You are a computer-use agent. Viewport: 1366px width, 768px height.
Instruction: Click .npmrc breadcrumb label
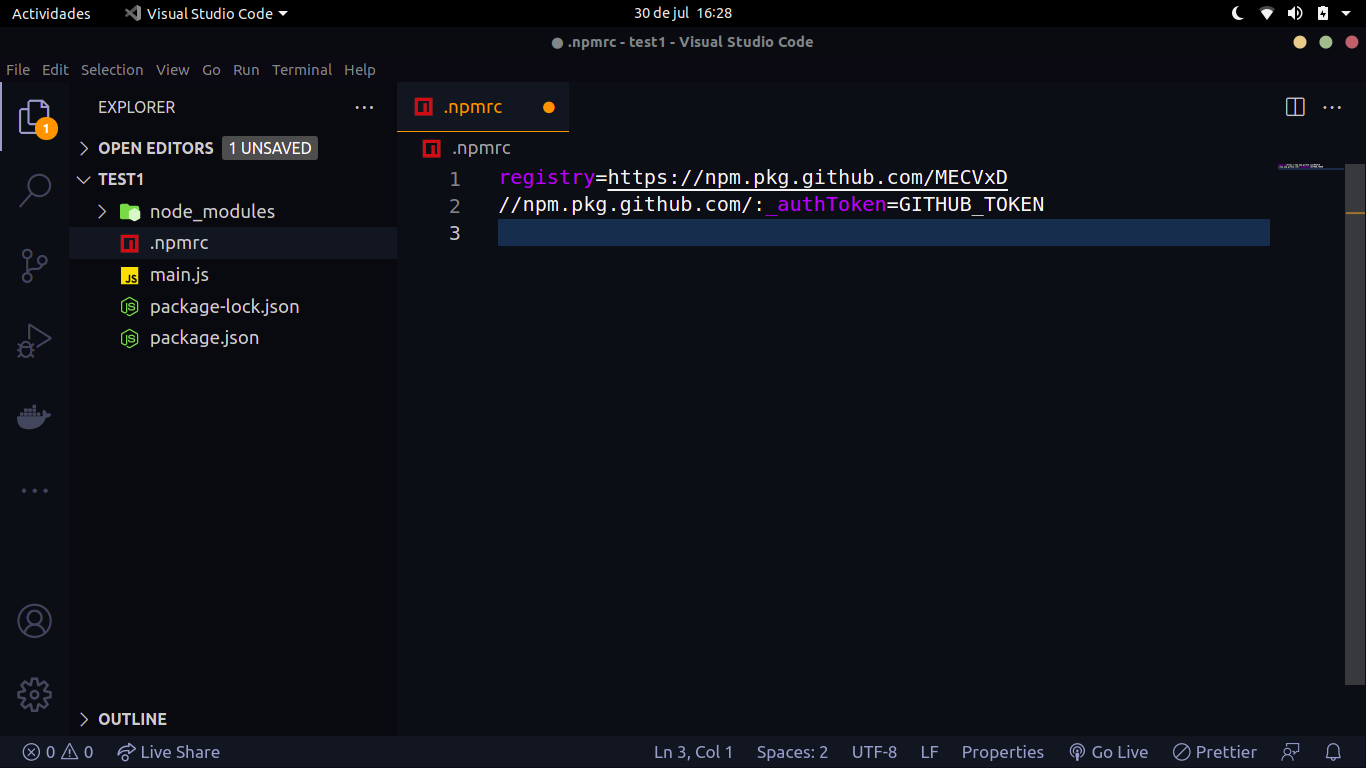pyautogui.click(x=481, y=148)
